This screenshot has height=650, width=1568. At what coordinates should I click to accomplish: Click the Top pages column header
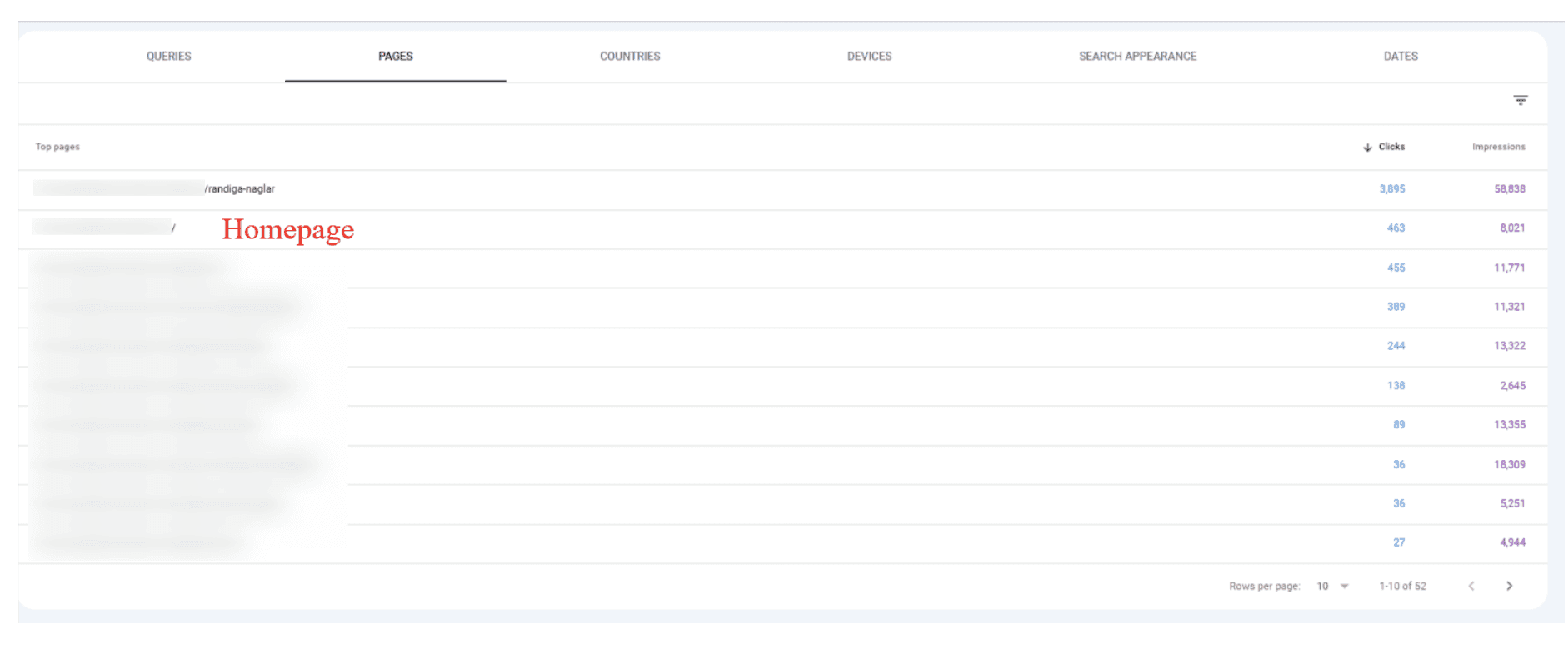click(x=57, y=147)
